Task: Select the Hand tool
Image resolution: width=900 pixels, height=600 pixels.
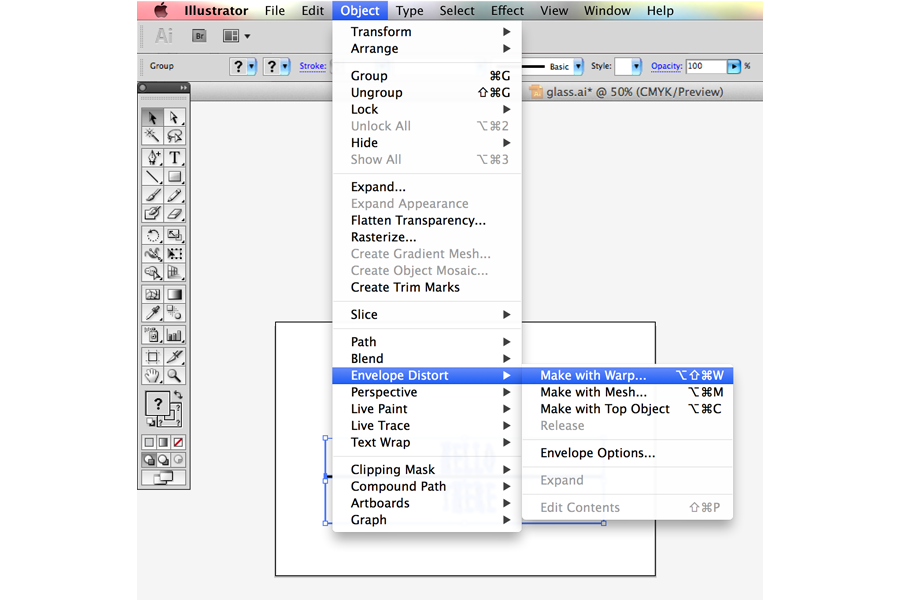Action: tap(153, 376)
